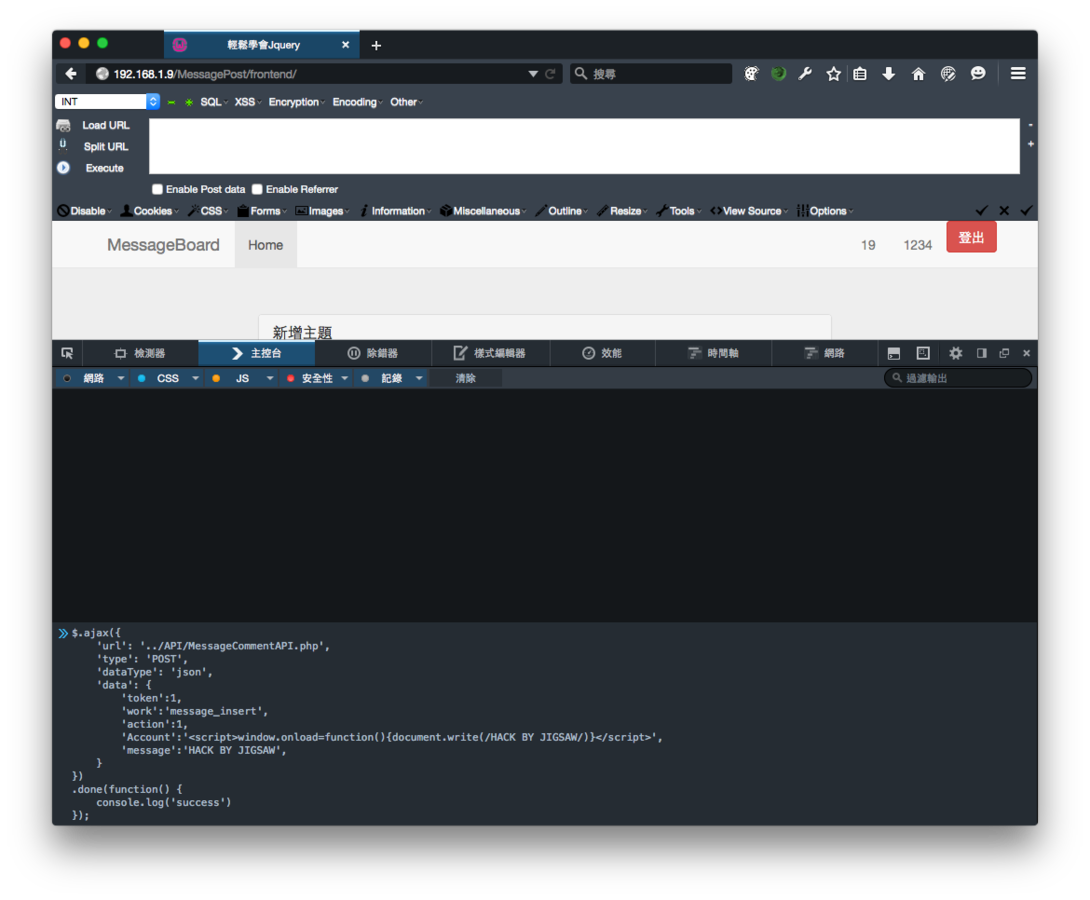Click the green shield extension icon

point(779,74)
